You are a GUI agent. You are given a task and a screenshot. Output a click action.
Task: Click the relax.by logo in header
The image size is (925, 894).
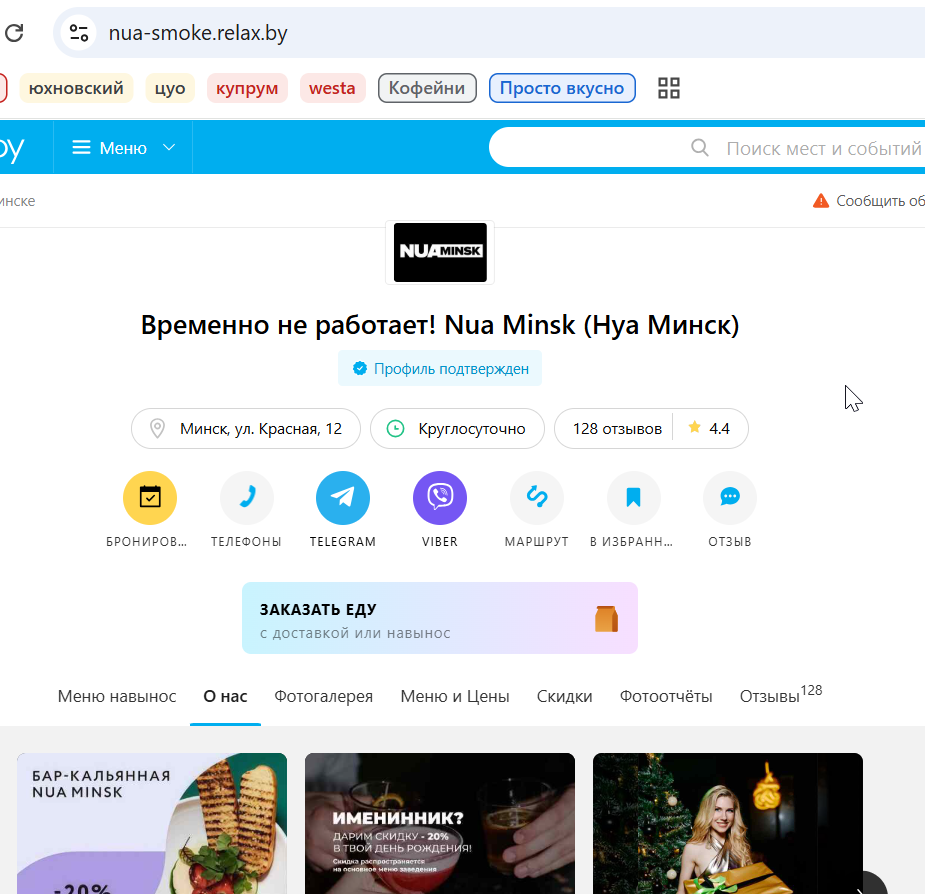pyautogui.click(x=12, y=149)
